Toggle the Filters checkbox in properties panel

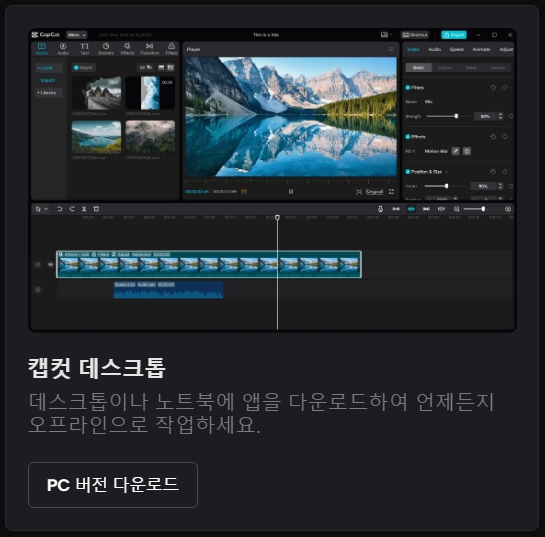pos(408,88)
